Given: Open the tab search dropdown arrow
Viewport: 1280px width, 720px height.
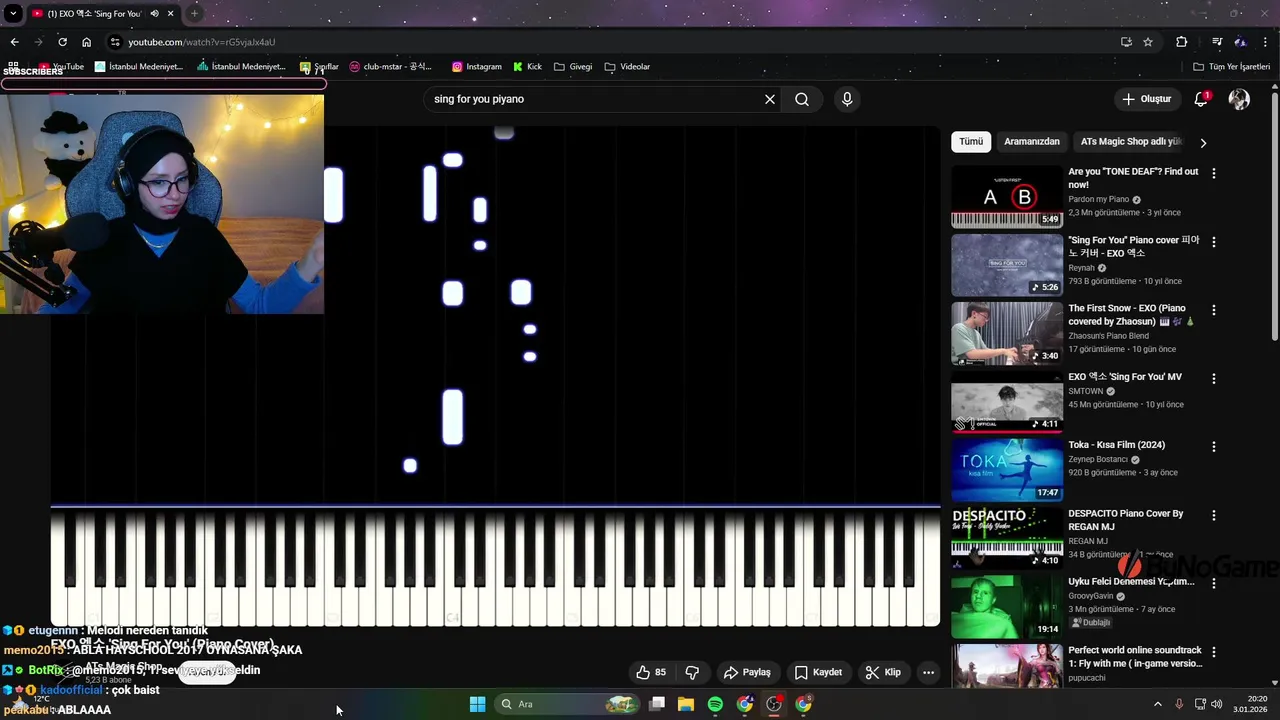Looking at the screenshot, I should [x=13, y=14].
